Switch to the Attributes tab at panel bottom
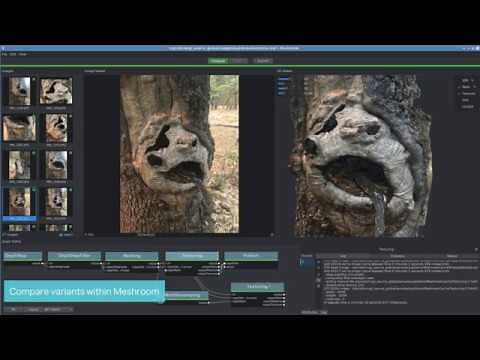 tap(309, 312)
